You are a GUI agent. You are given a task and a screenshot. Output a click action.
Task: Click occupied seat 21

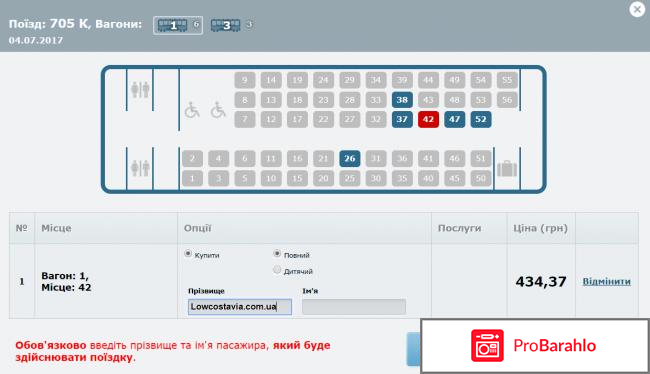tap(323, 158)
